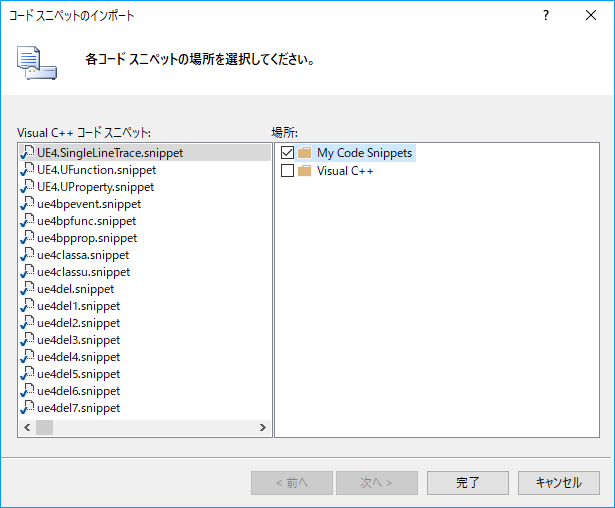The height and width of the screenshot is (508, 615).
Task: Uncheck the My Code Snippets checkbox
Action: (287, 152)
